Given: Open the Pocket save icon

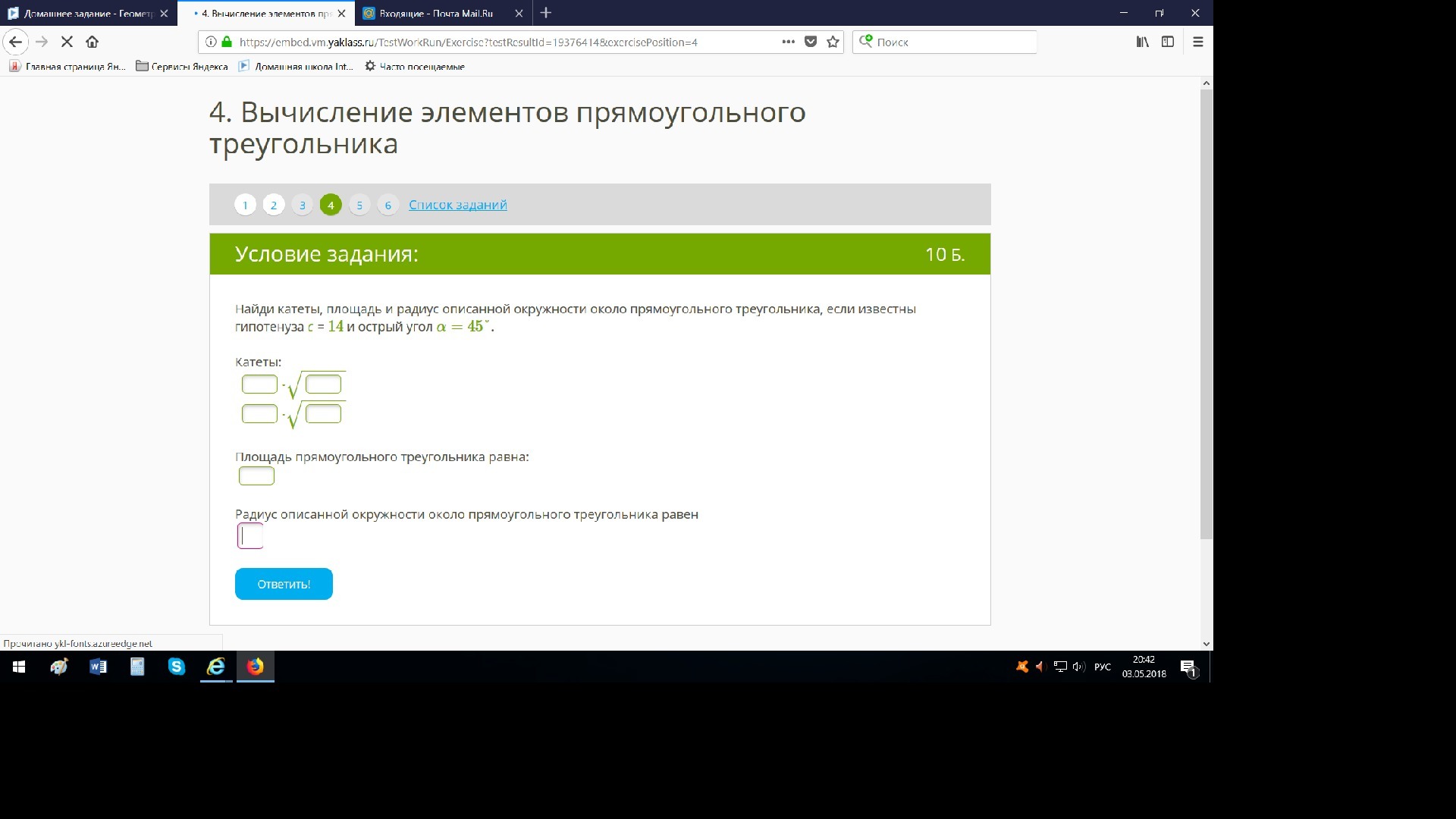Looking at the screenshot, I should (x=811, y=42).
